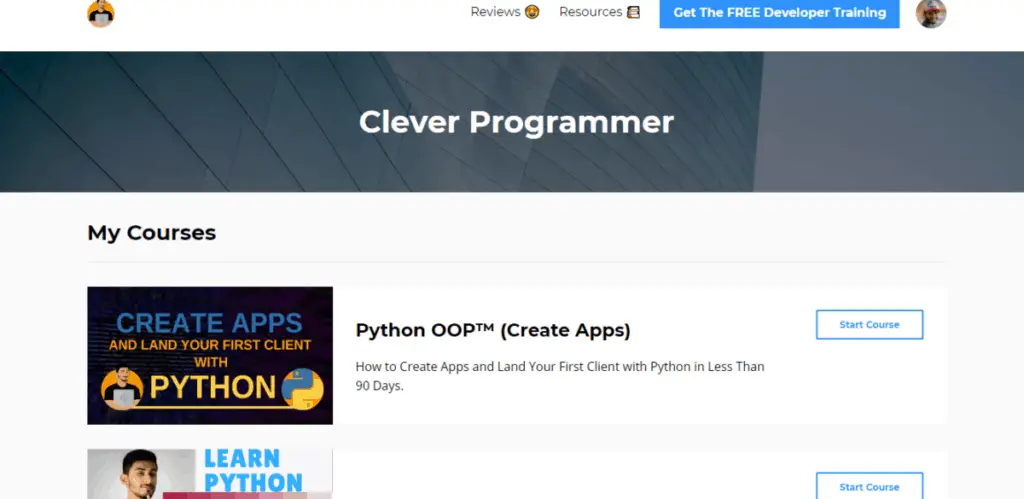Click the books emoji beside Resources
The image size is (1024, 499).
(x=633, y=12)
